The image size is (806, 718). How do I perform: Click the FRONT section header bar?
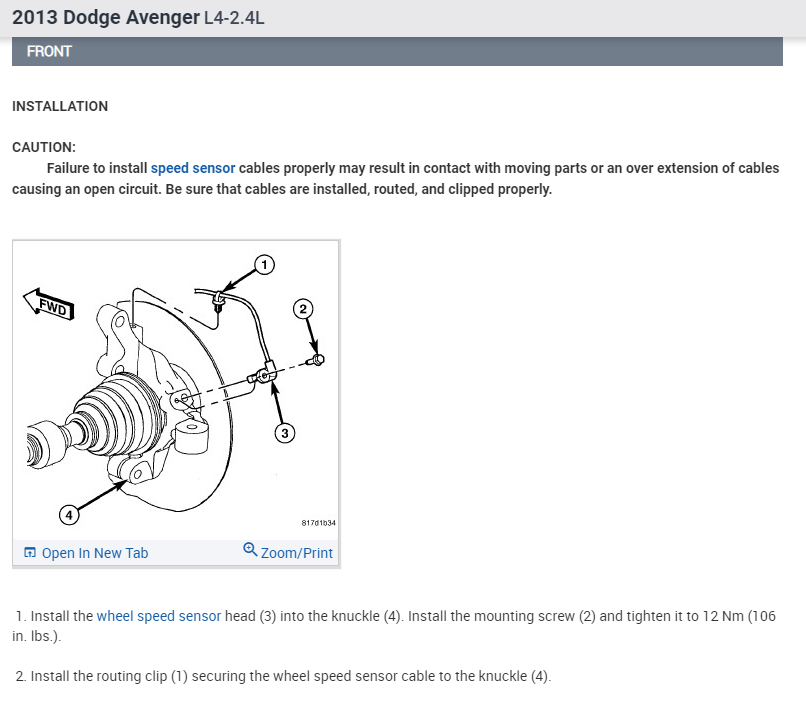click(397, 51)
